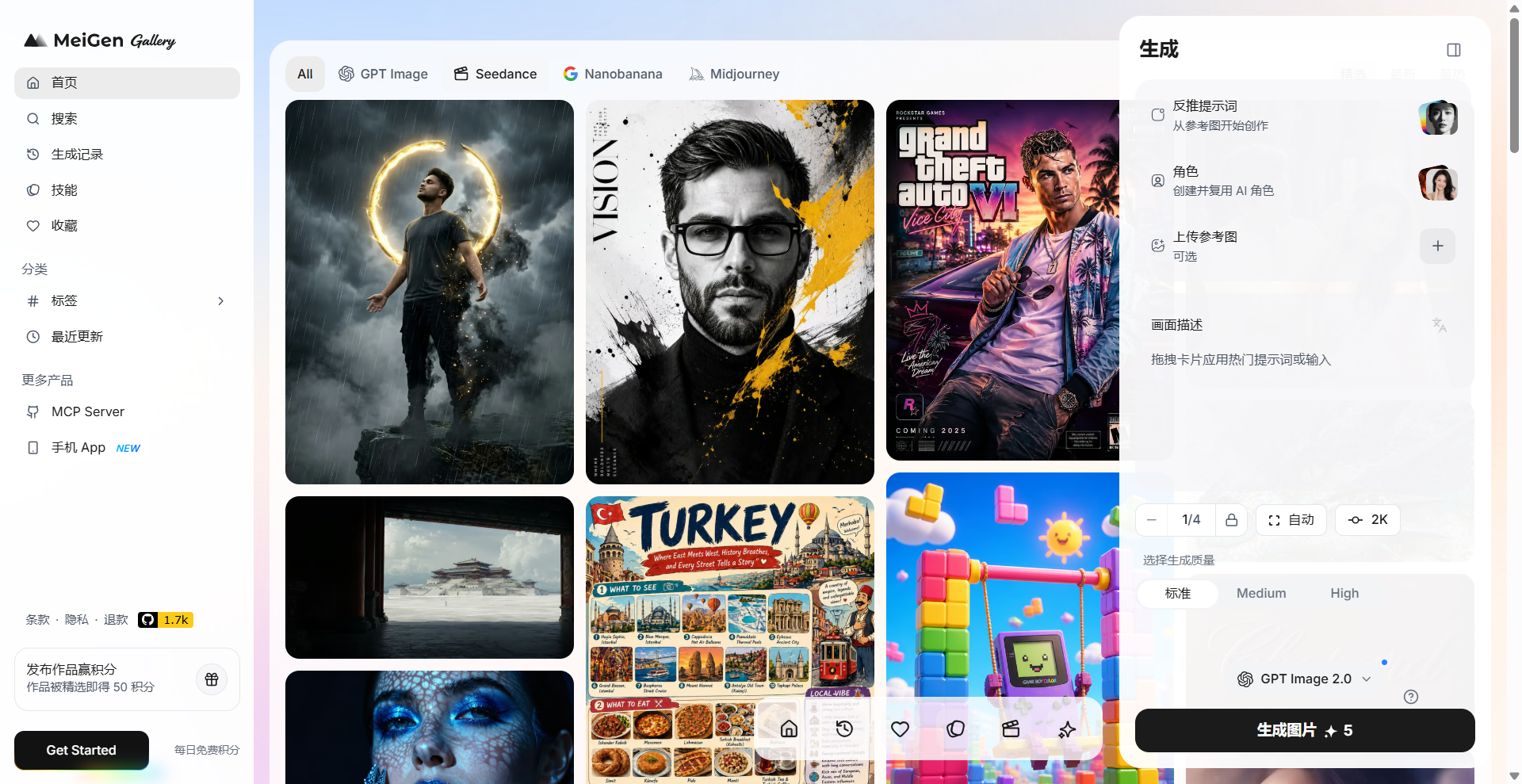Decrease image count with the minus button
This screenshot has width=1522, height=784.
tap(1152, 520)
